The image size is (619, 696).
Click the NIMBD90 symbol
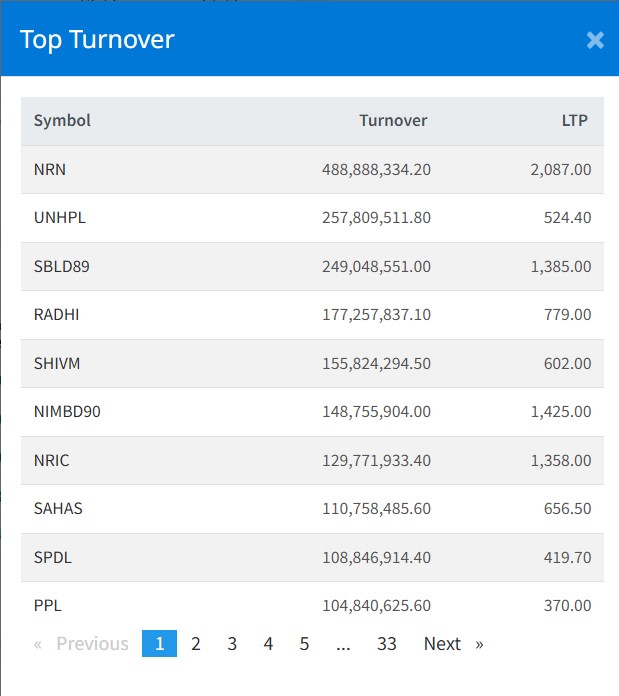pos(67,412)
